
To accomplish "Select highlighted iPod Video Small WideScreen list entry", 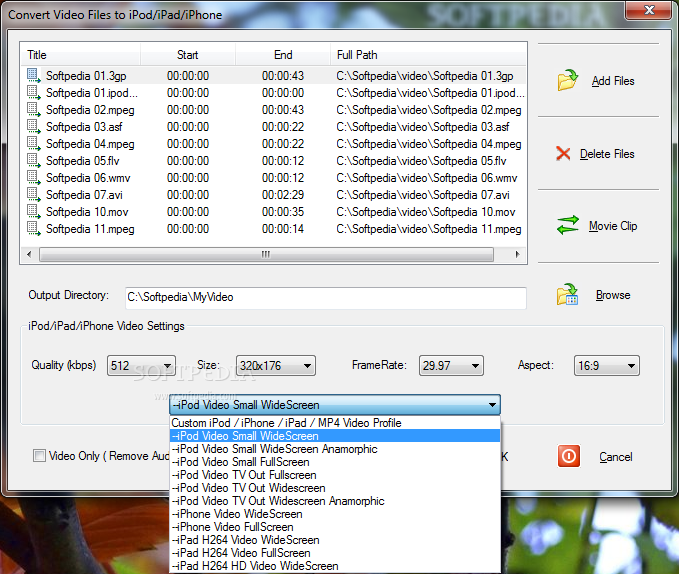I will 335,436.
